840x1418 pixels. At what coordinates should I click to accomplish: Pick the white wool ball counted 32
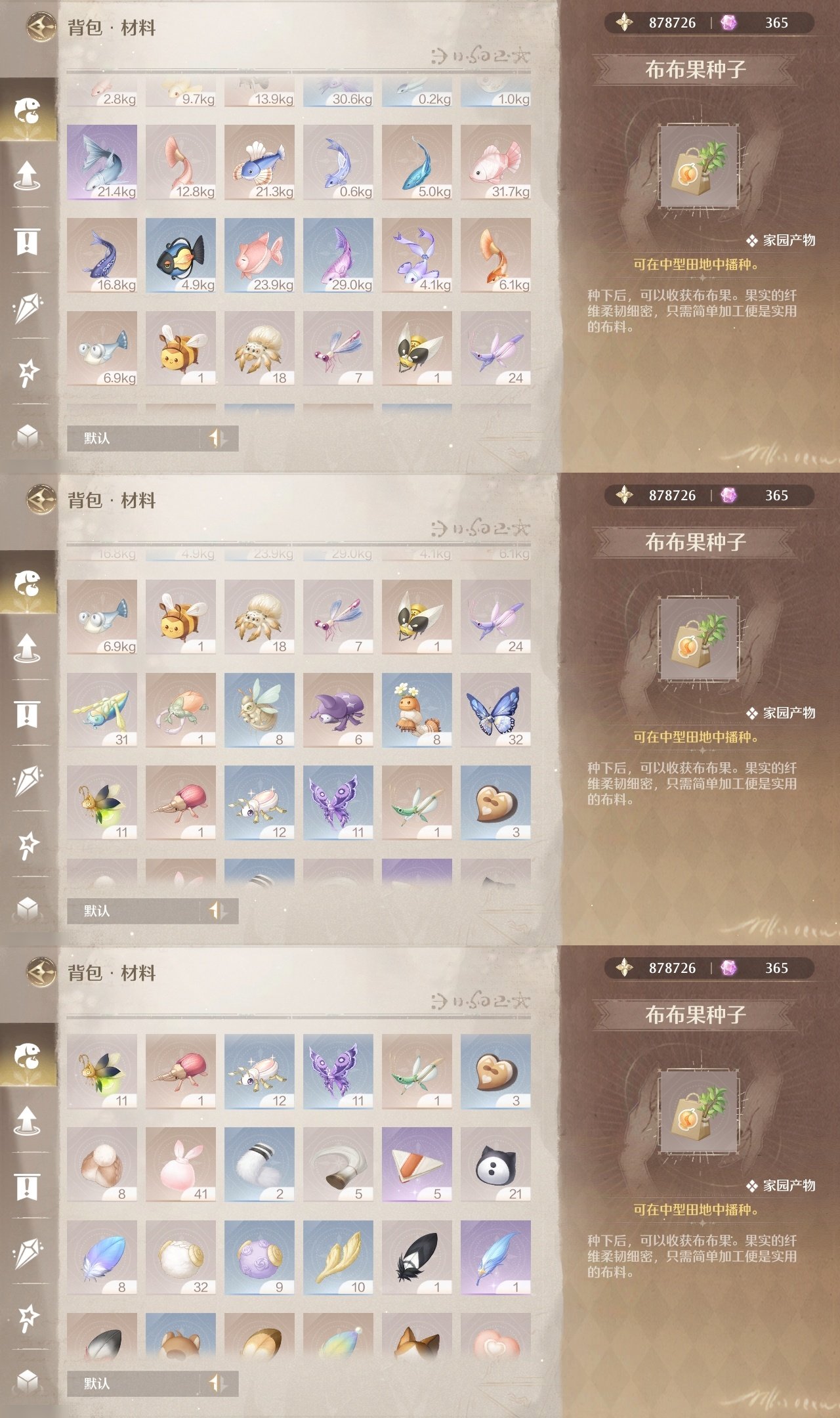pyautogui.click(x=180, y=1258)
